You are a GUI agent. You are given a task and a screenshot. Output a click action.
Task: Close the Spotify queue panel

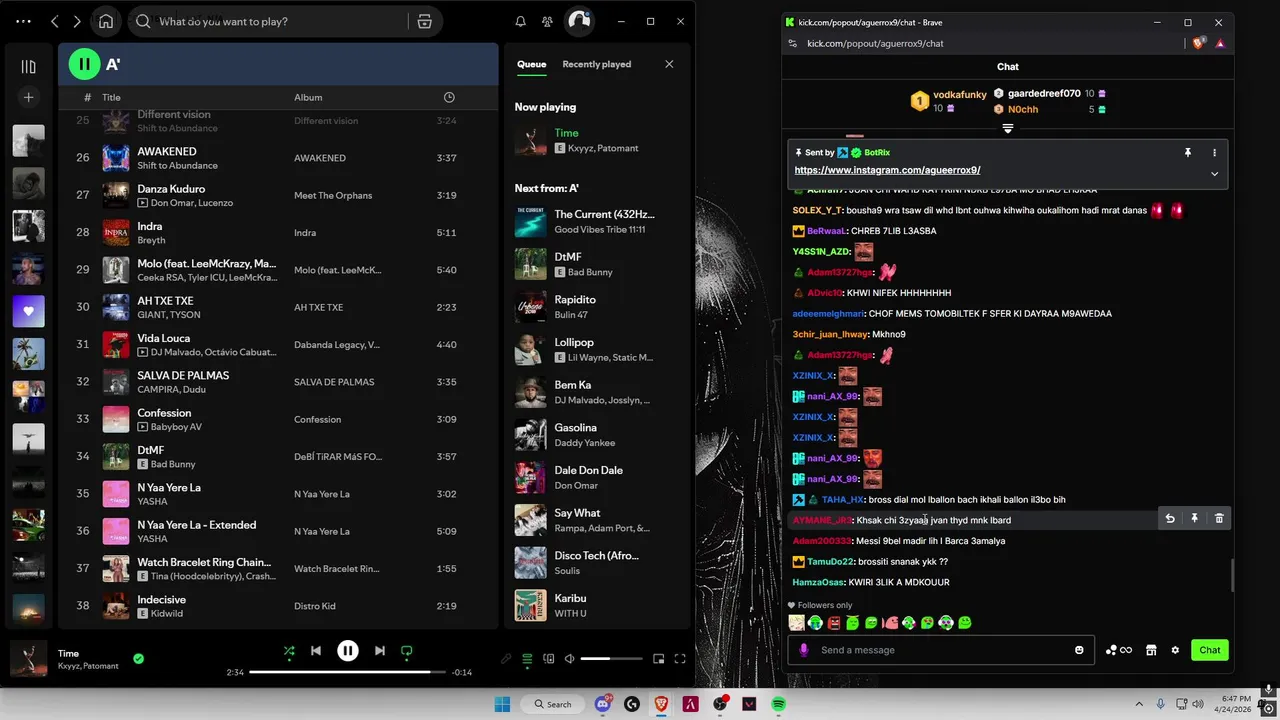(x=669, y=64)
